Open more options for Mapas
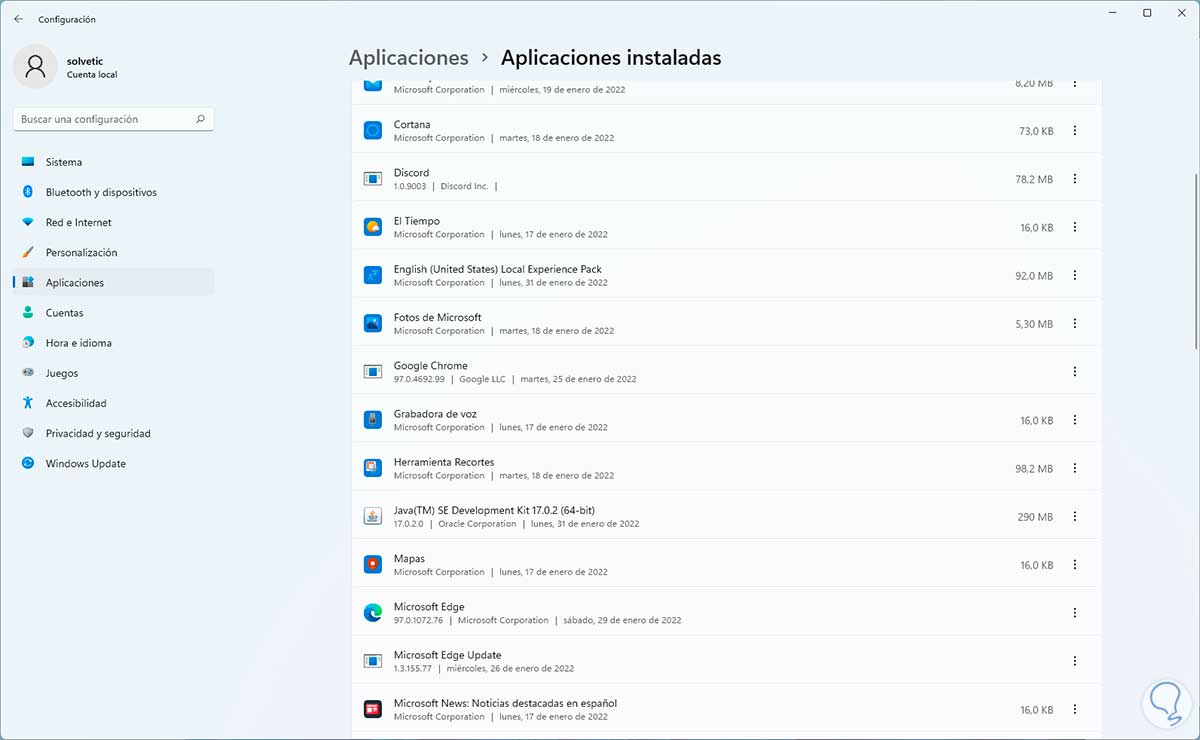This screenshot has height=740, width=1200. 1075,565
